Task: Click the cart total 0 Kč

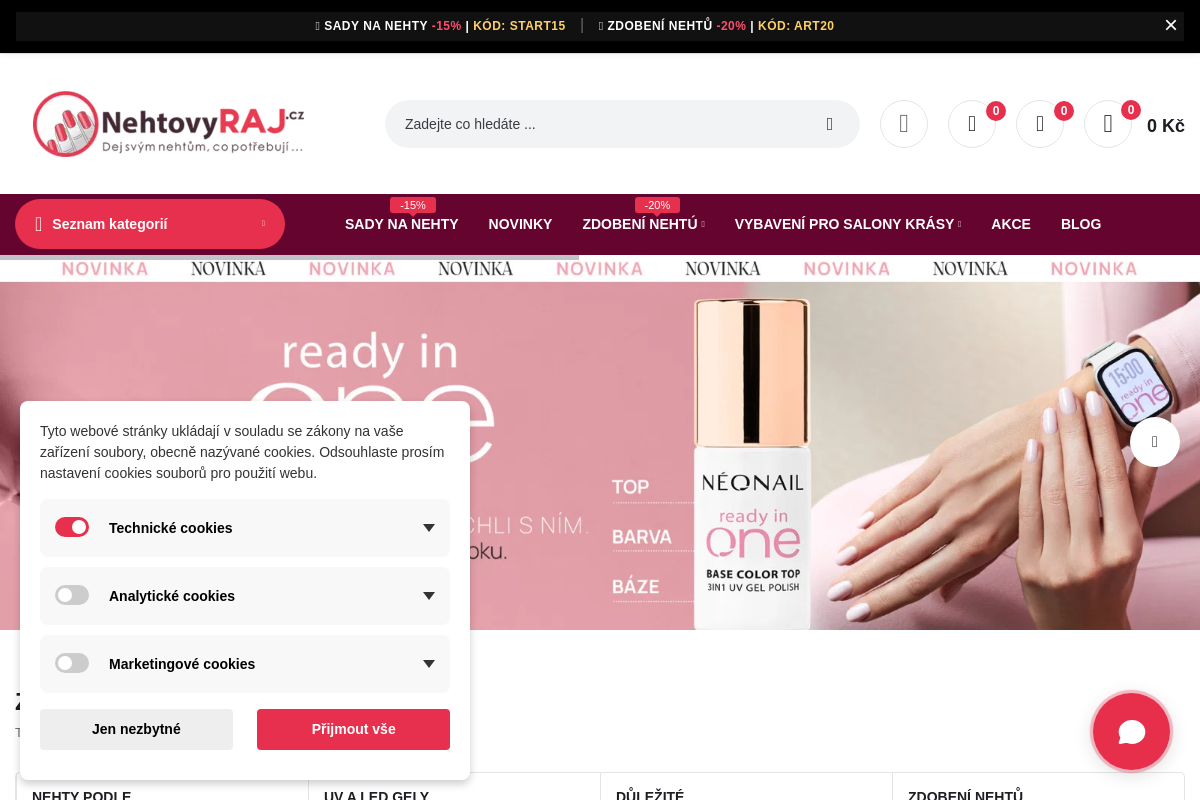Action: tap(1166, 126)
